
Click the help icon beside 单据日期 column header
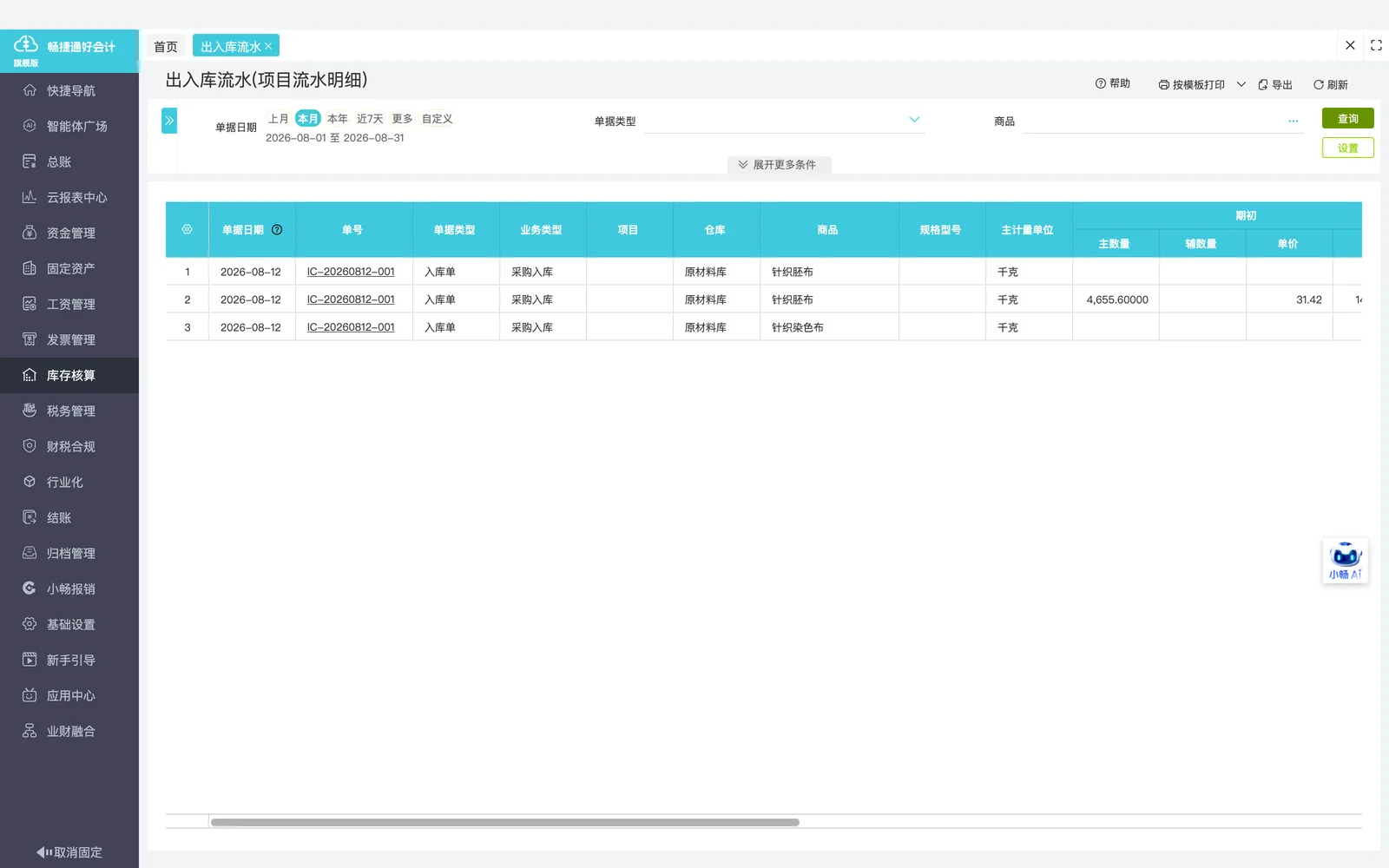pyautogui.click(x=277, y=230)
